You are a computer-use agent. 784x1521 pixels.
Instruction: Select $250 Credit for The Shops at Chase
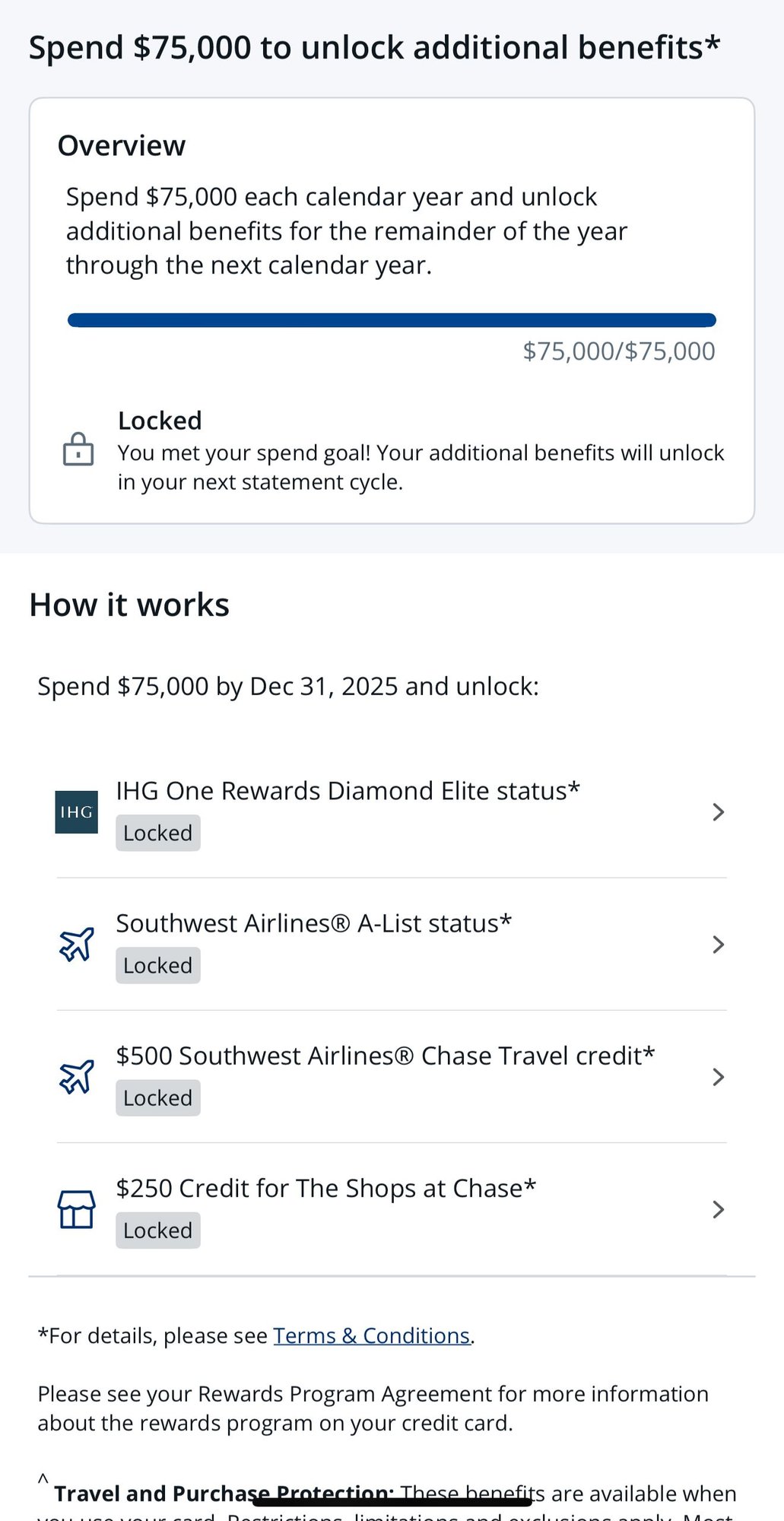325,1188
